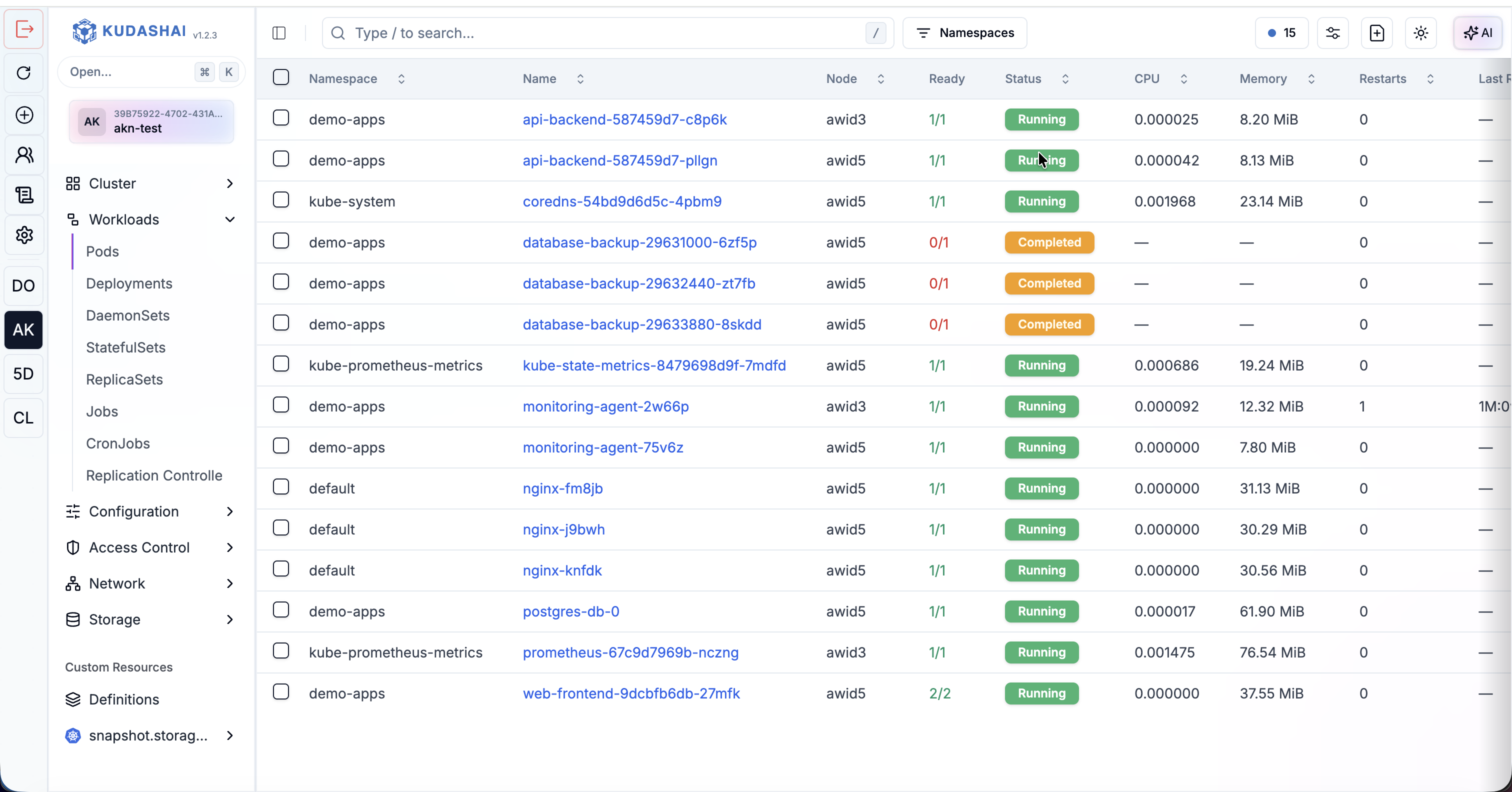Switch to the 5D cluster badge

[x=23, y=374]
